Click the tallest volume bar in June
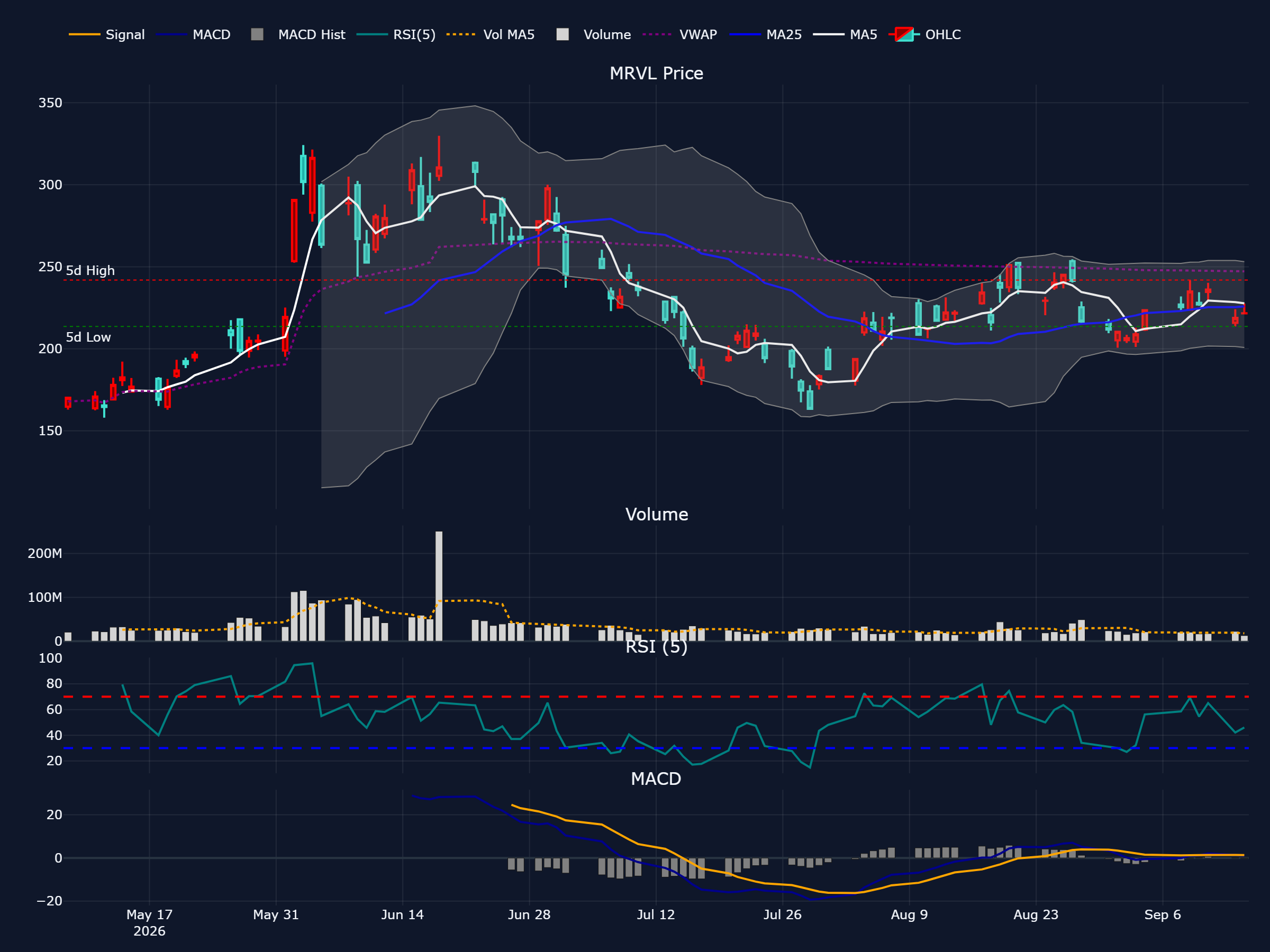 click(439, 586)
